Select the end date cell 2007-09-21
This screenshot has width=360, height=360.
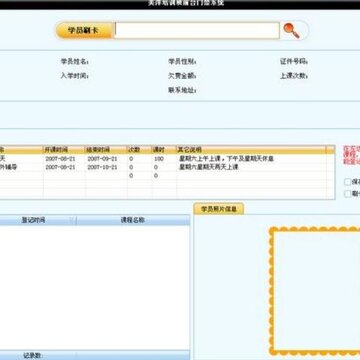pos(102,159)
